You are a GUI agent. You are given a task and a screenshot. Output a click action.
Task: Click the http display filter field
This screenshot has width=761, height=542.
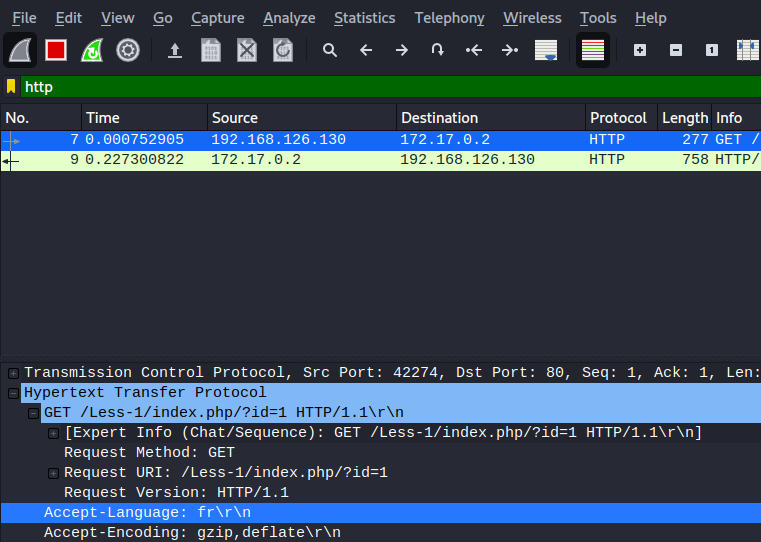coord(391,87)
